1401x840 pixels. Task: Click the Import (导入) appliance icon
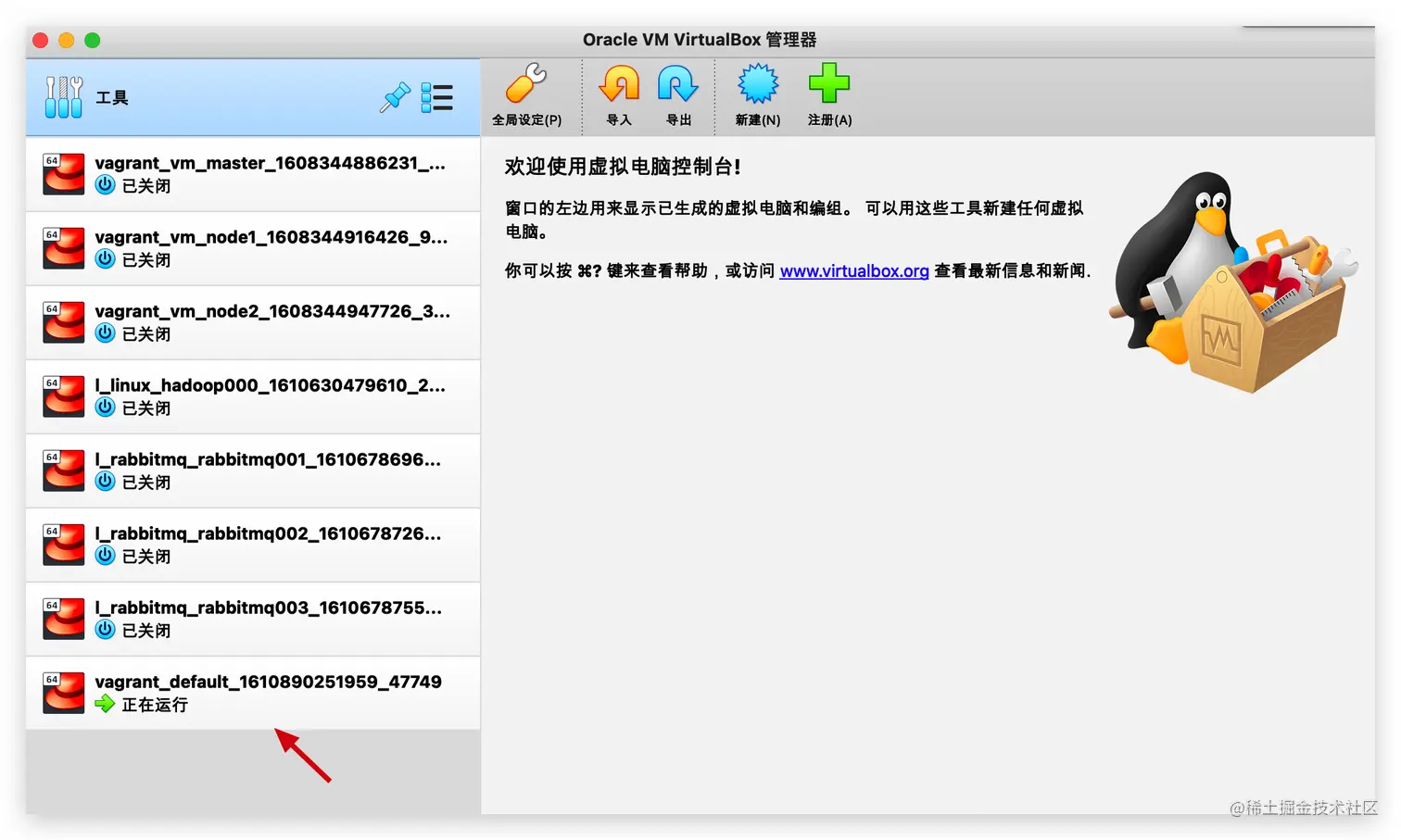point(619,83)
